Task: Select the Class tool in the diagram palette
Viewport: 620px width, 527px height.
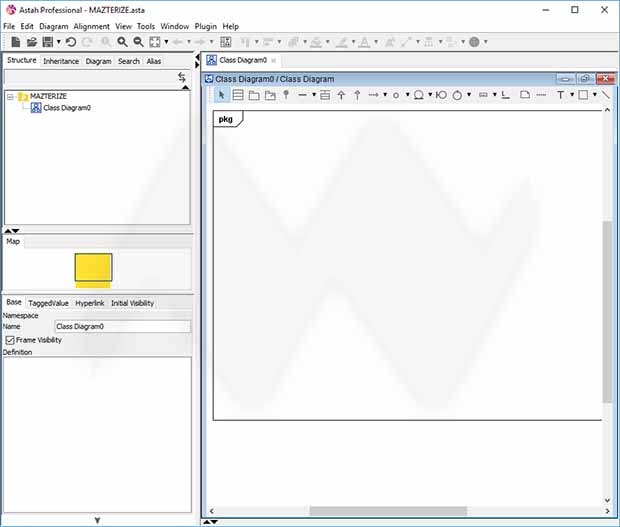Action: click(238, 95)
